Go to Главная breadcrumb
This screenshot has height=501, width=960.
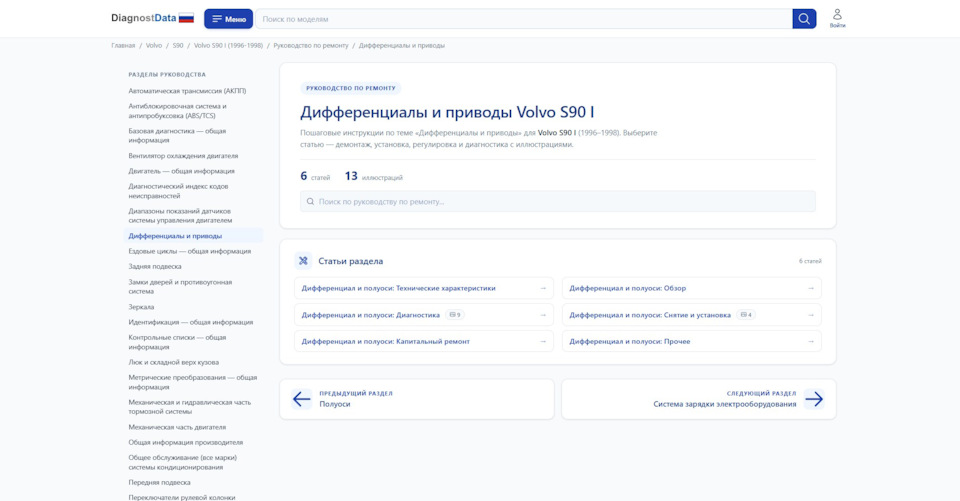click(123, 45)
